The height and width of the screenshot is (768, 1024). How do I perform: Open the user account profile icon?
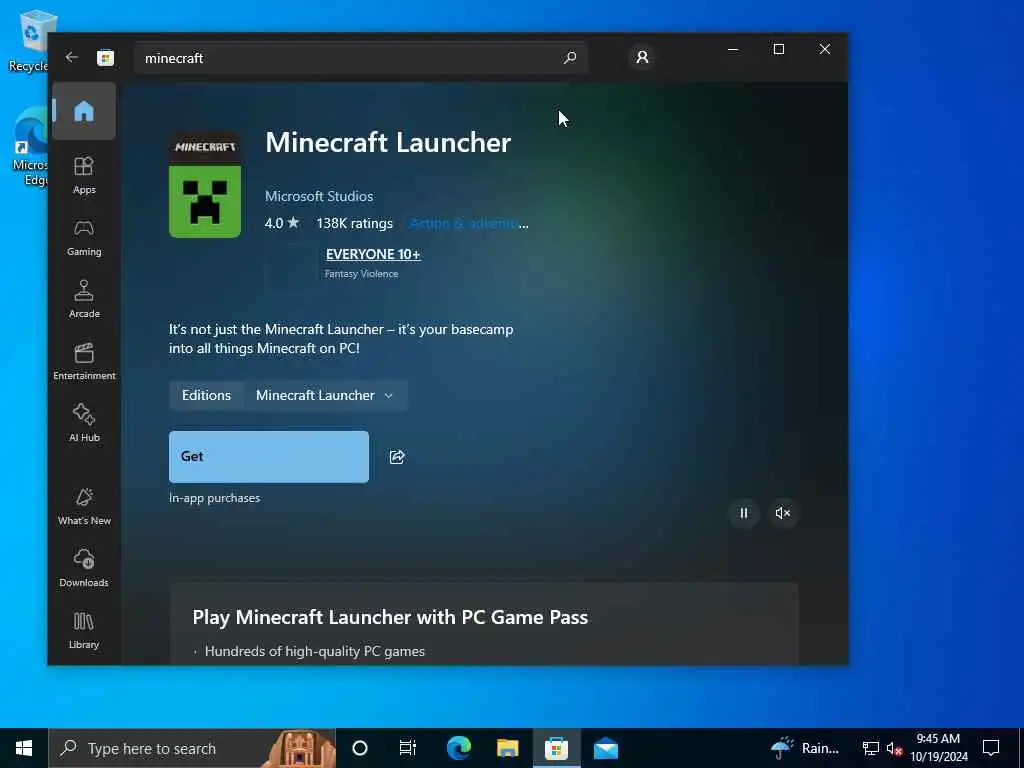click(642, 57)
